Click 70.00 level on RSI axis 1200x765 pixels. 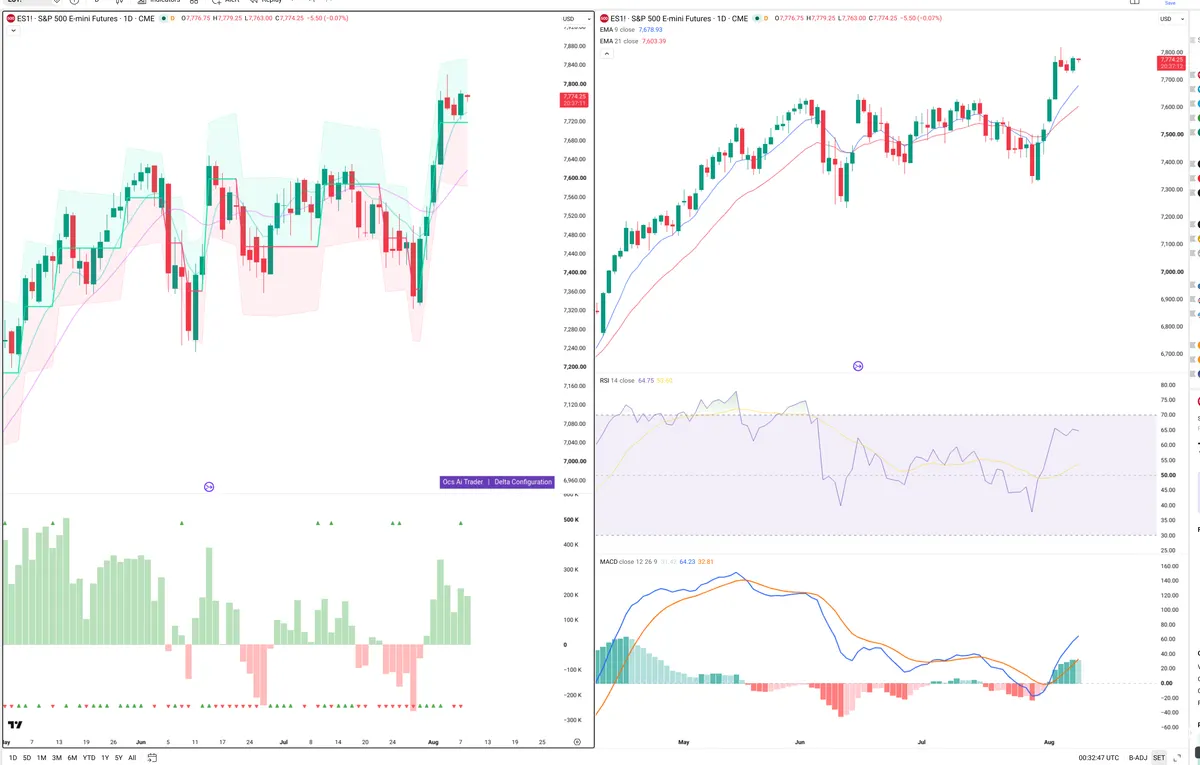pos(1168,415)
